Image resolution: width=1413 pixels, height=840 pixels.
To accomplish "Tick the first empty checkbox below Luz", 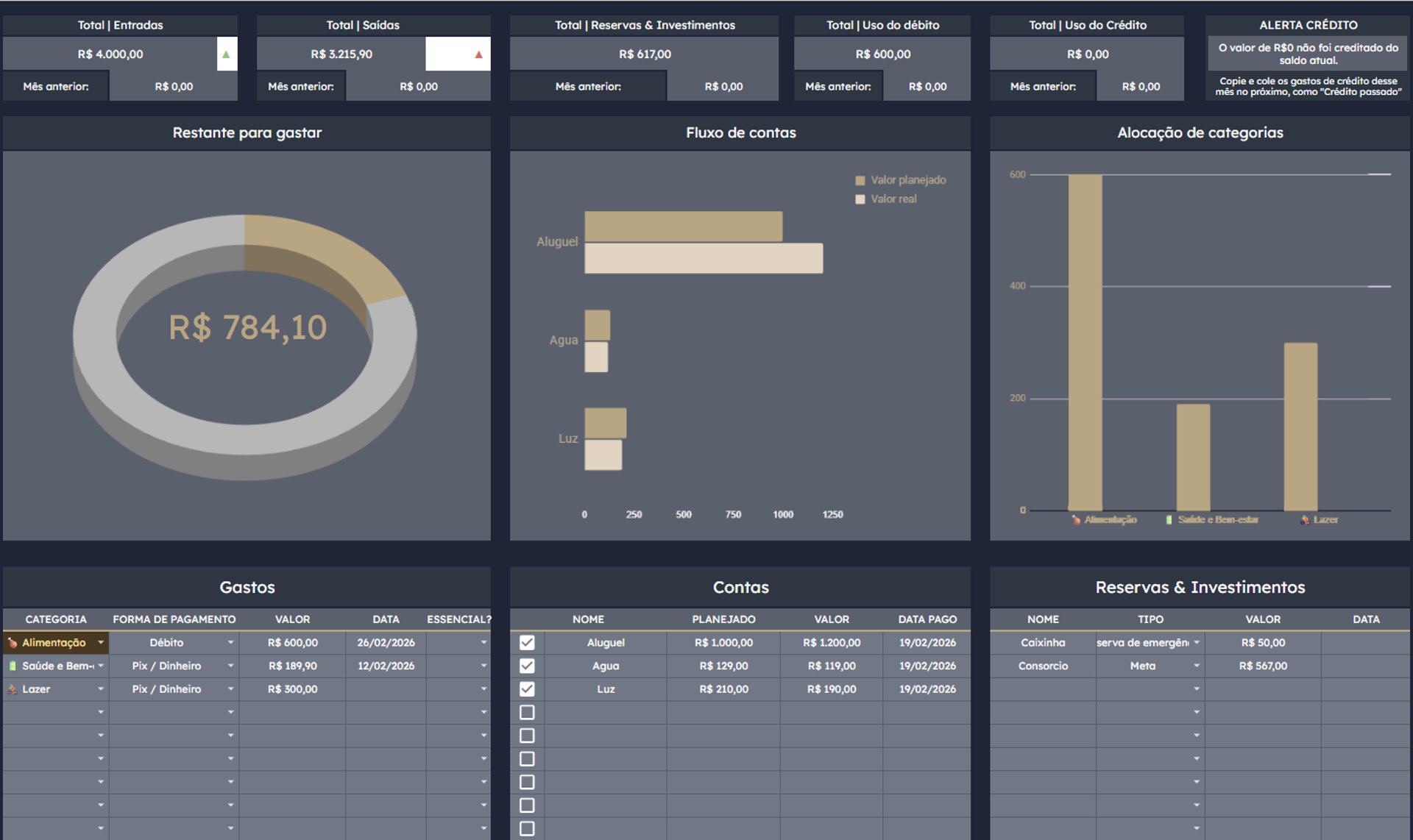I will tap(527, 713).
